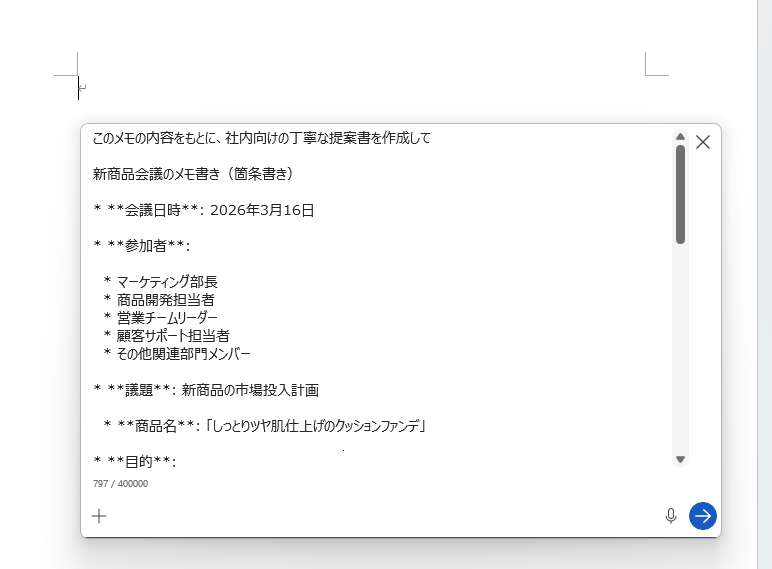Click the prompt scrollbar down arrow

[x=680, y=459]
